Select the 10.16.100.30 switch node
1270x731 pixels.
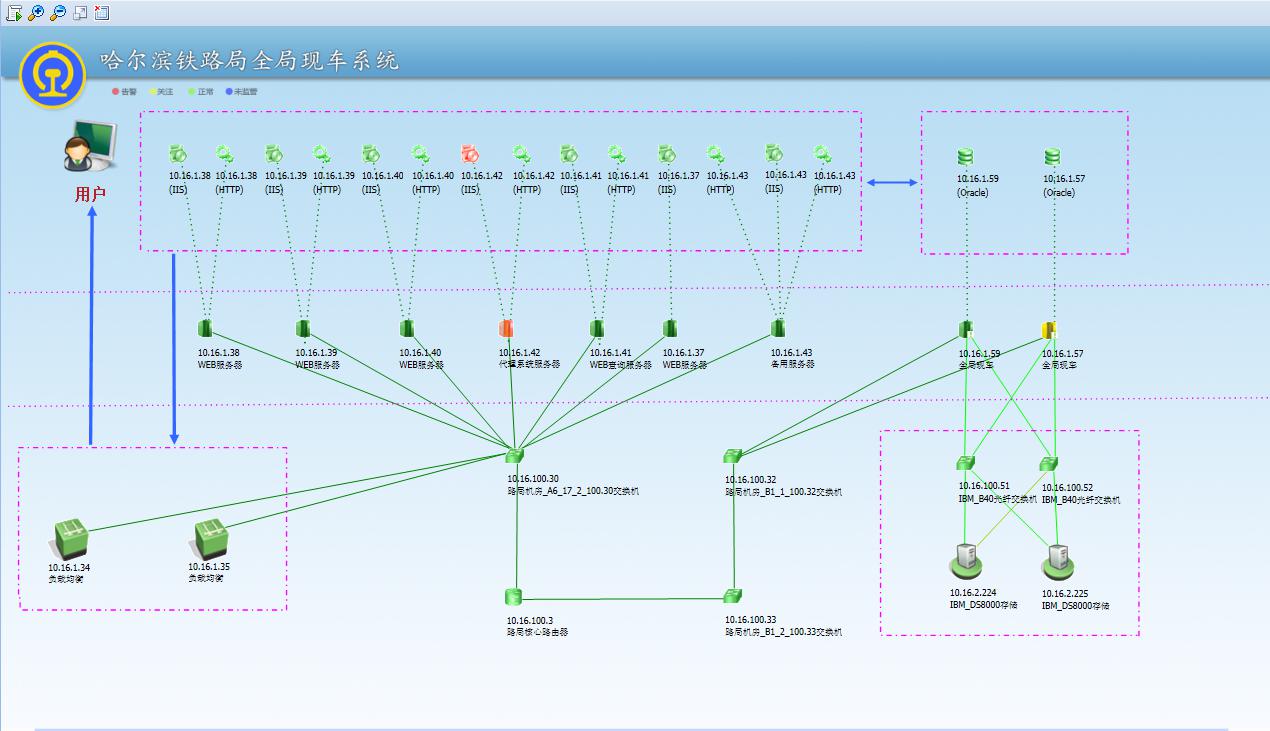pyautogui.click(x=514, y=456)
